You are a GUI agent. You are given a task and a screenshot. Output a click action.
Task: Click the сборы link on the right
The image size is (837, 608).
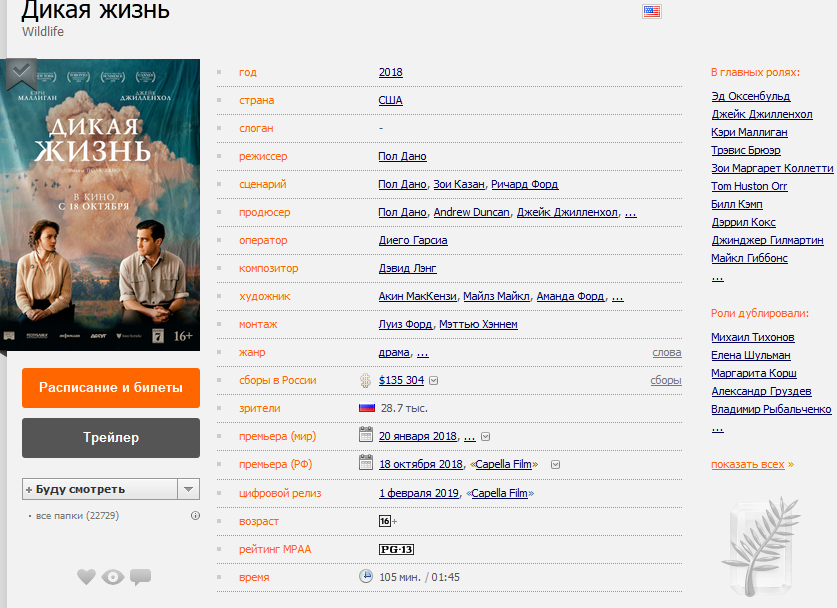[x=666, y=381]
